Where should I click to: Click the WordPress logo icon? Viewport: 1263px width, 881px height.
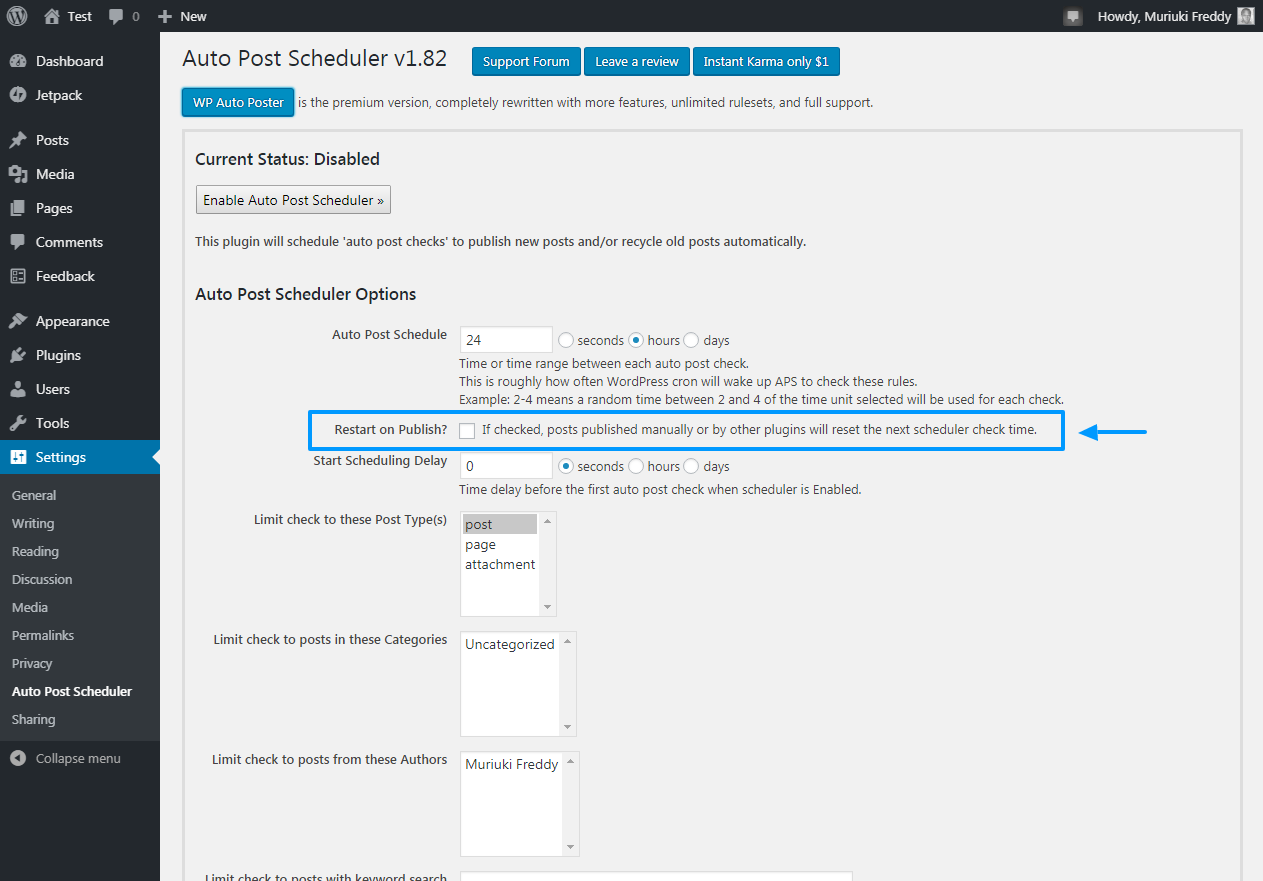pos(17,16)
